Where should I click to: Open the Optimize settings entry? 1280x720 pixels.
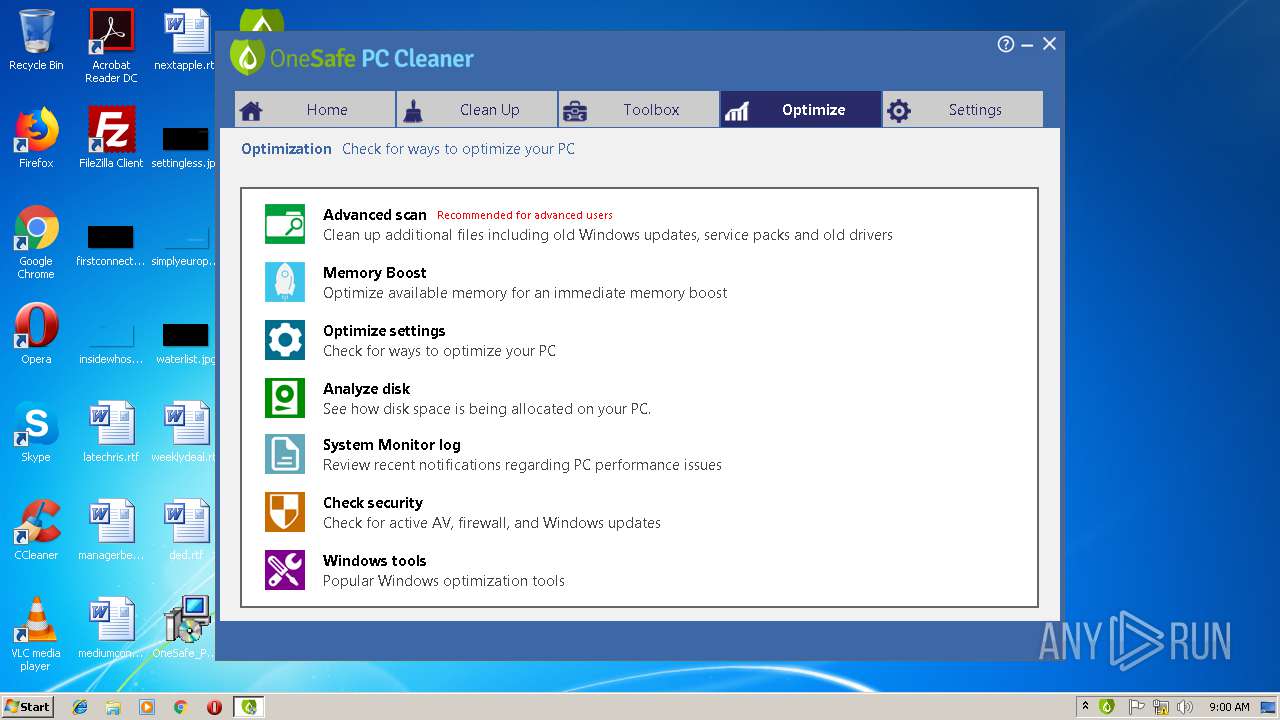384,331
